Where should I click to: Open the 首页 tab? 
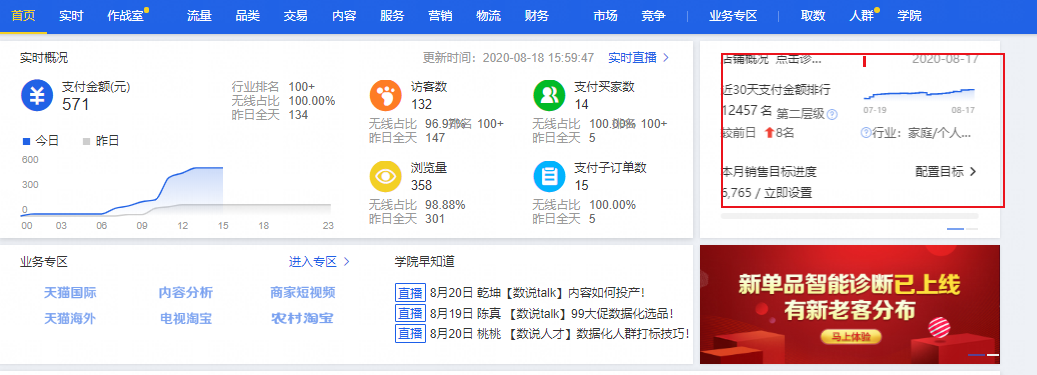[x=23, y=16]
